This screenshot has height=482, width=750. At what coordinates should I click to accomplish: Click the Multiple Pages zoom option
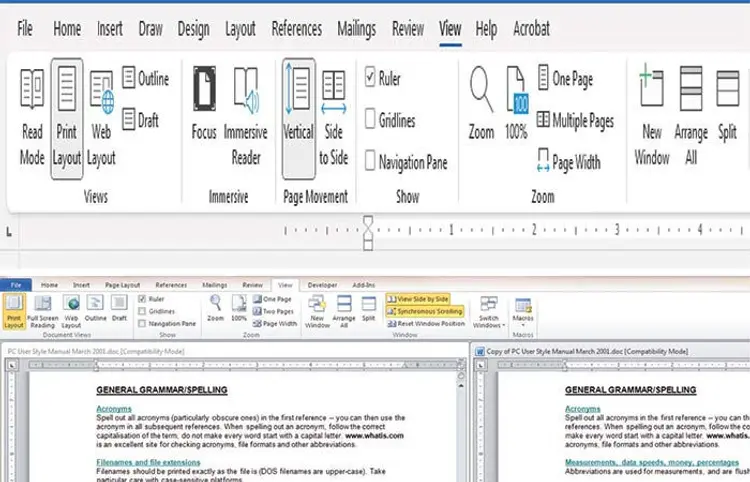click(575, 121)
